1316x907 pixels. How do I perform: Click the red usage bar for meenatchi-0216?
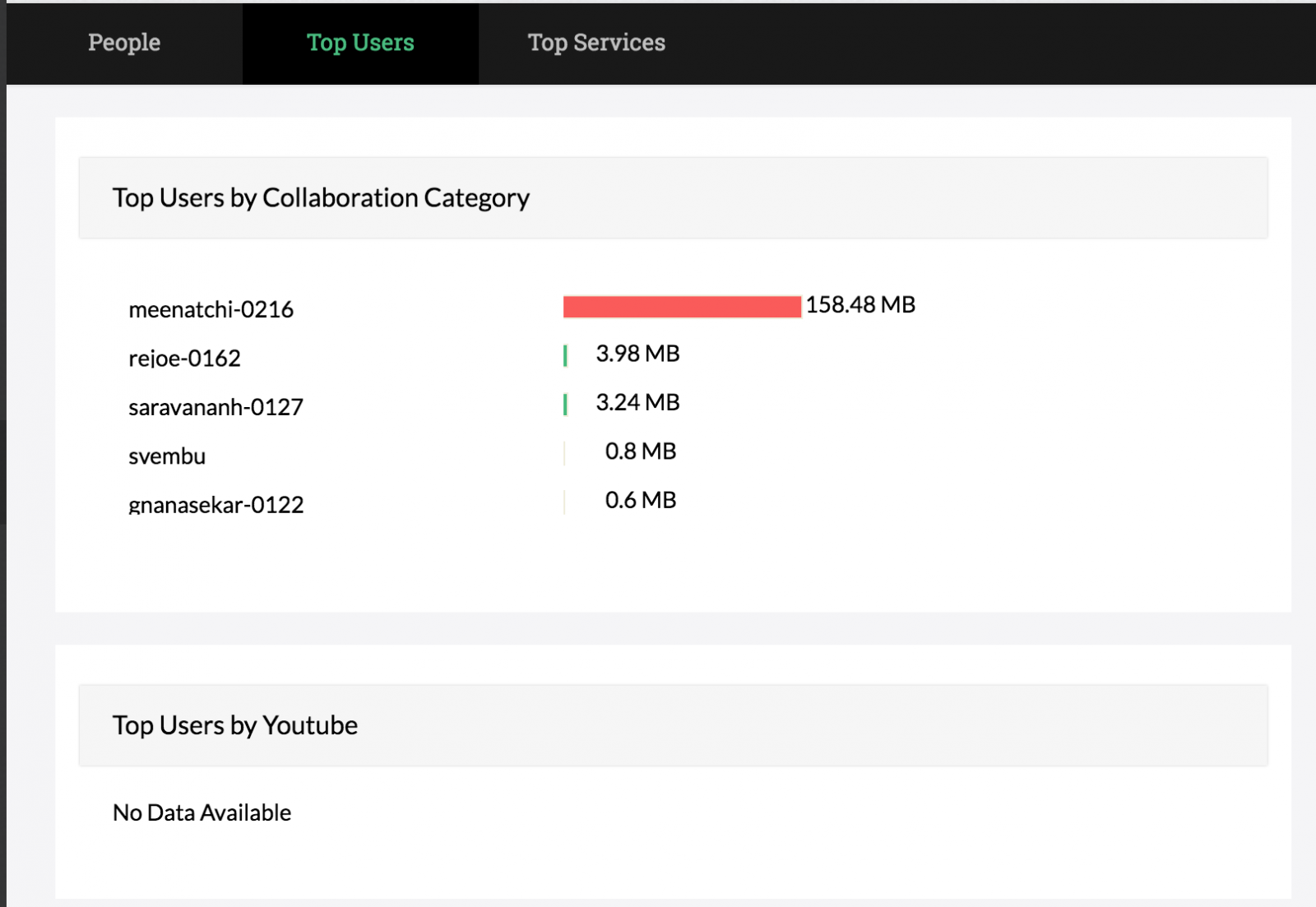681,305
